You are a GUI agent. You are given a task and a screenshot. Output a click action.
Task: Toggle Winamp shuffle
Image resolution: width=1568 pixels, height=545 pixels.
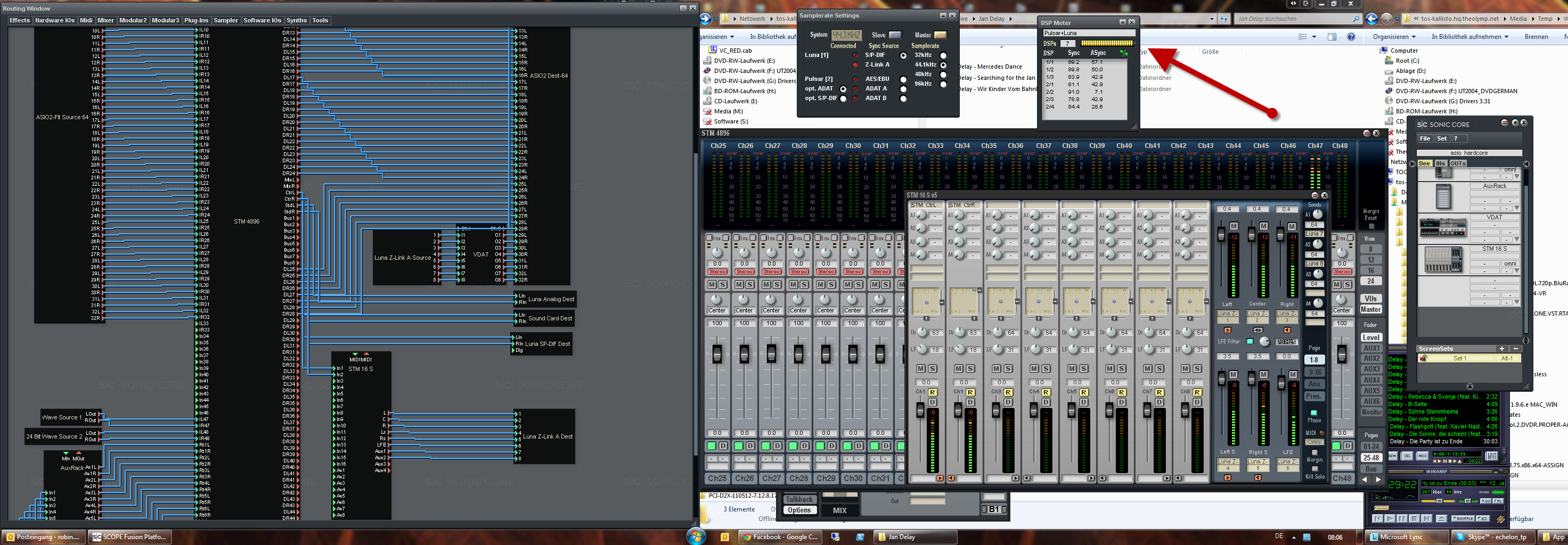click(1463, 519)
